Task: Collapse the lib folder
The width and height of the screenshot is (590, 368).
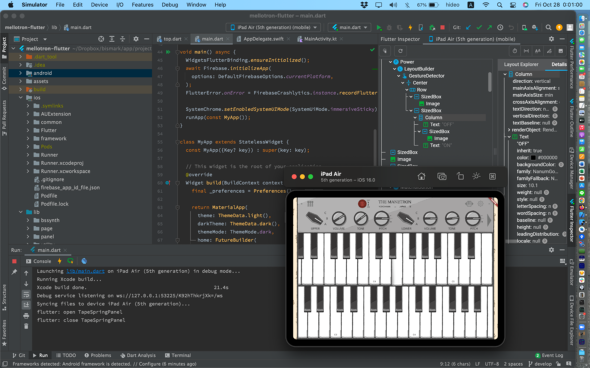Action: (21, 212)
